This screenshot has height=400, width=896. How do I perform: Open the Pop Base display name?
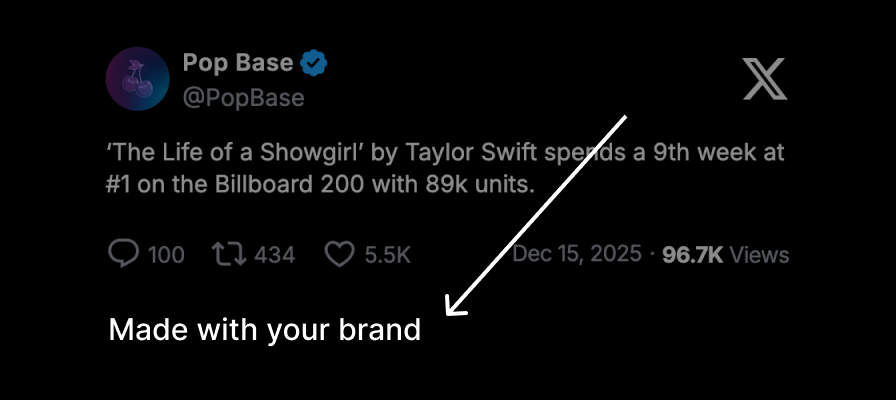[x=238, y=64]
